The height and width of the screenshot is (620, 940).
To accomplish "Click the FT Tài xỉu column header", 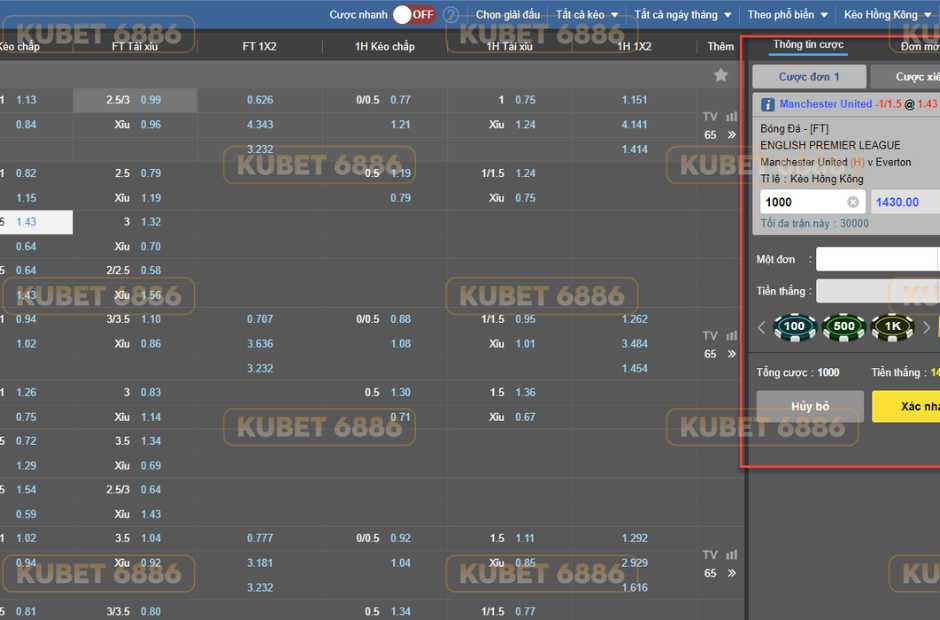I will coord(135,46).
